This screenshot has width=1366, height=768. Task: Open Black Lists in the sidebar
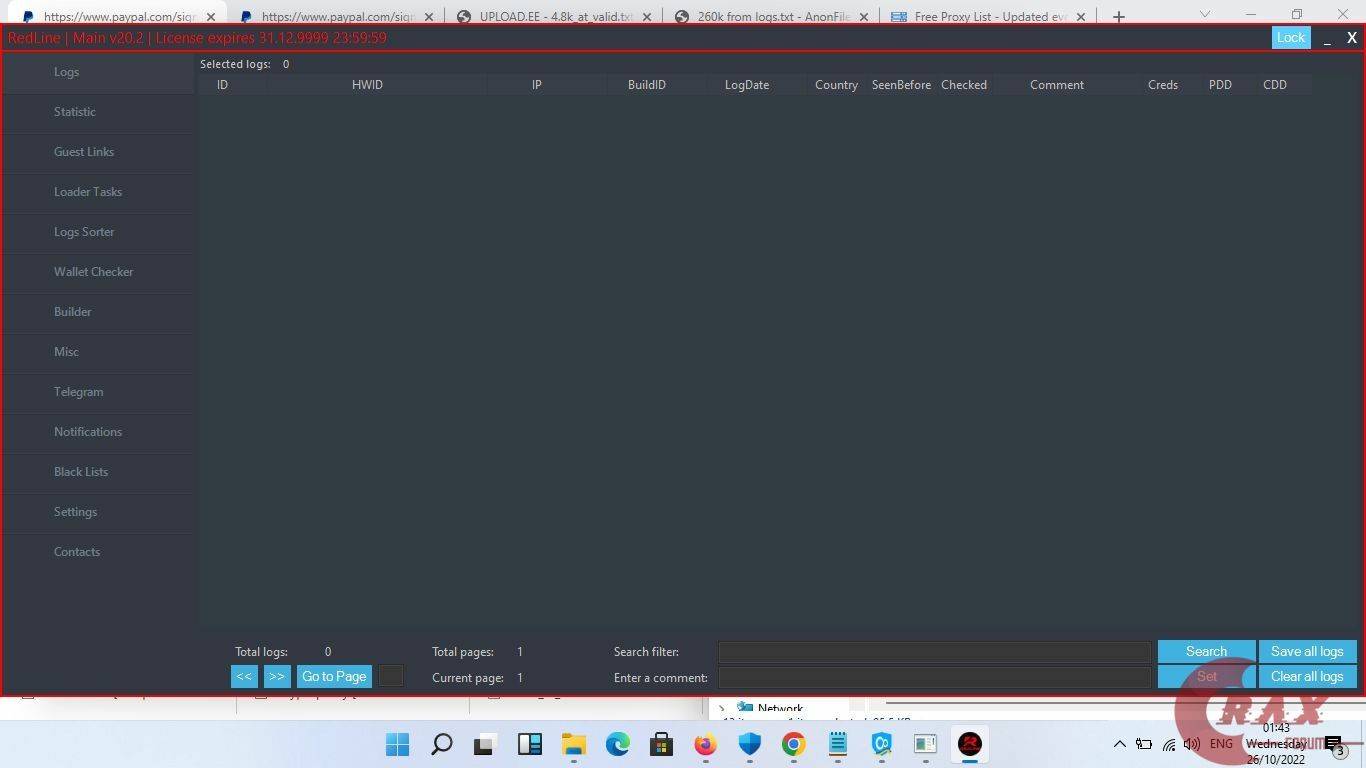98,472
